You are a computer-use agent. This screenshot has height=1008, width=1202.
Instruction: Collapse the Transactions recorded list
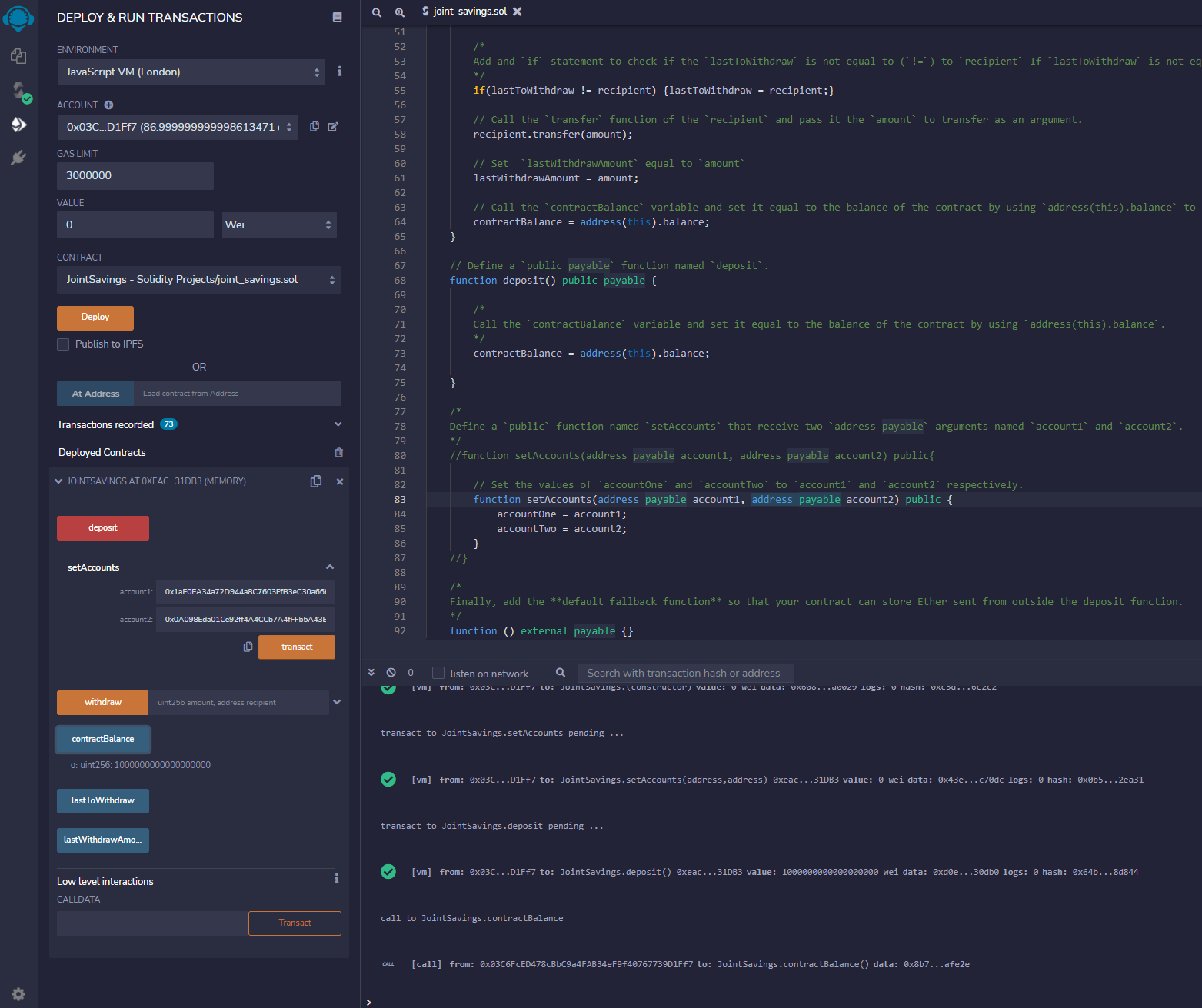tap(338, 424)
